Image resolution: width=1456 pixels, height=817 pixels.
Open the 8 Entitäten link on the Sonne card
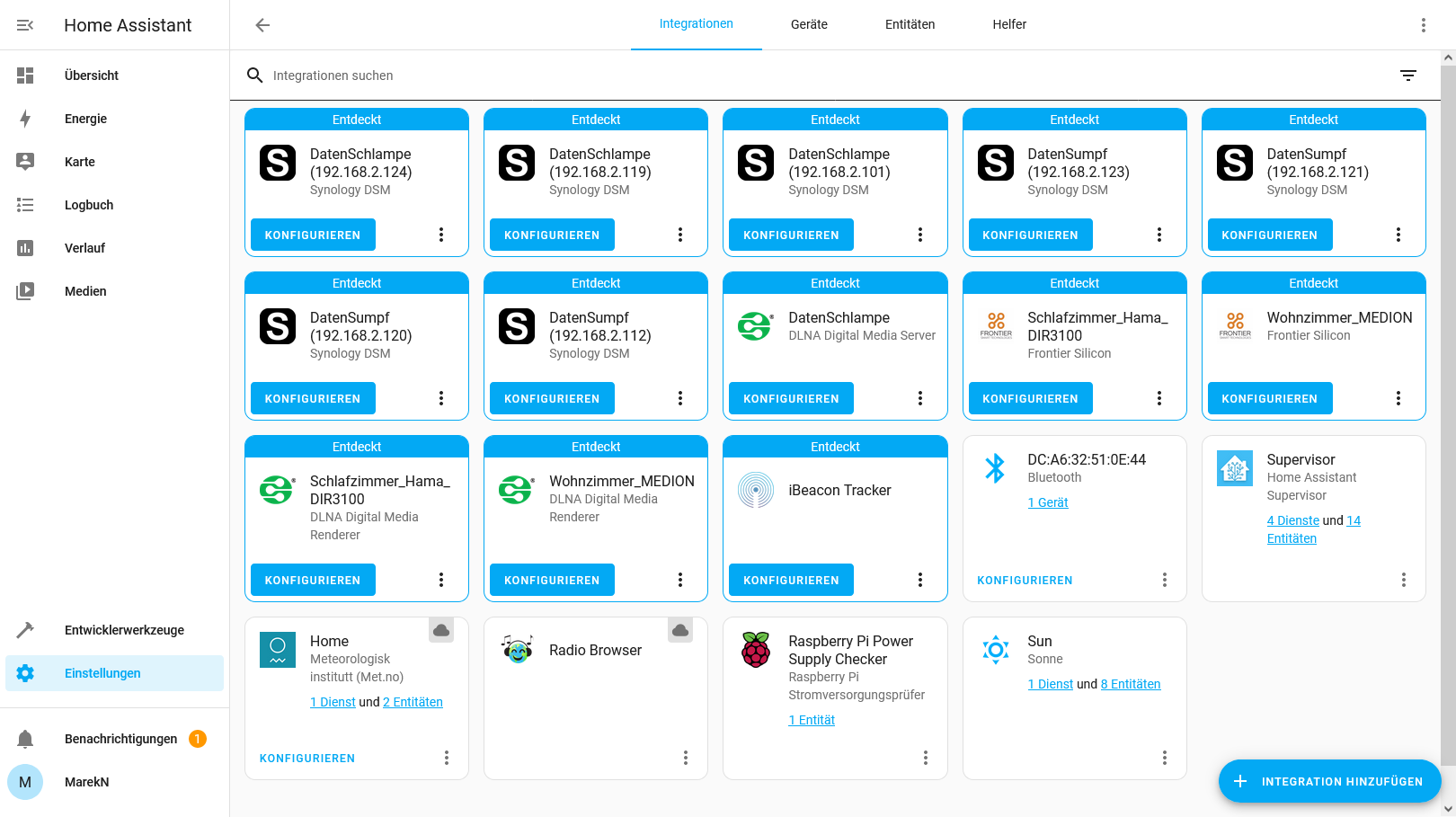pyautogui.click(x=1130, y=684)
